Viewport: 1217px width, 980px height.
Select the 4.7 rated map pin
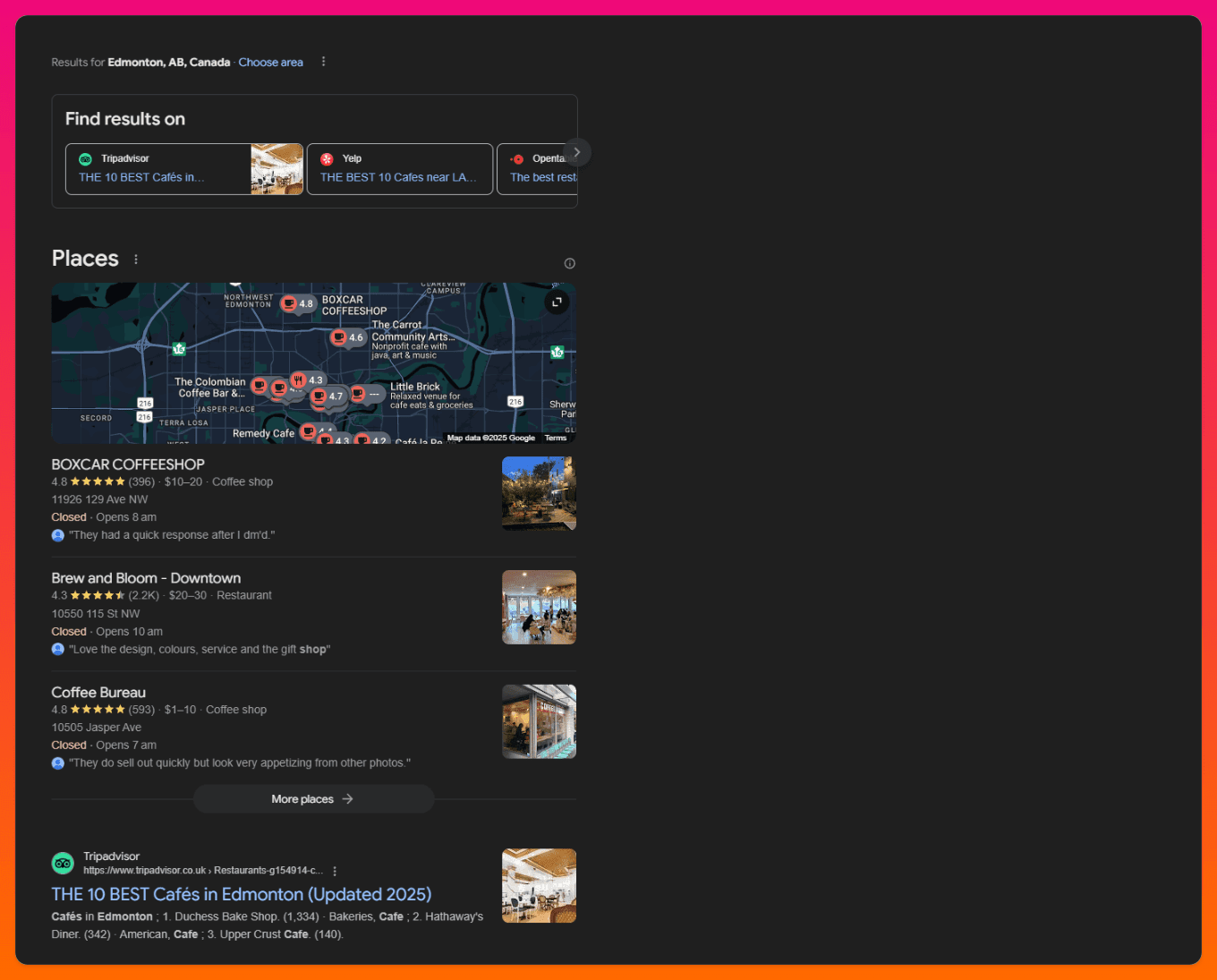click(328, 396)
